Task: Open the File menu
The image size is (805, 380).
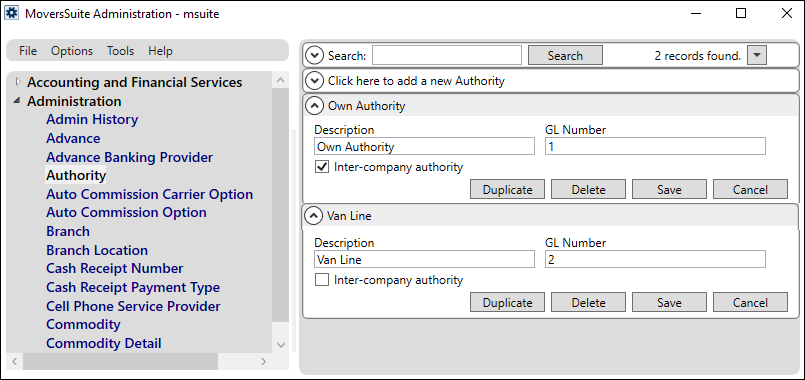Action: pyautogui.click(x=28, y=51)
